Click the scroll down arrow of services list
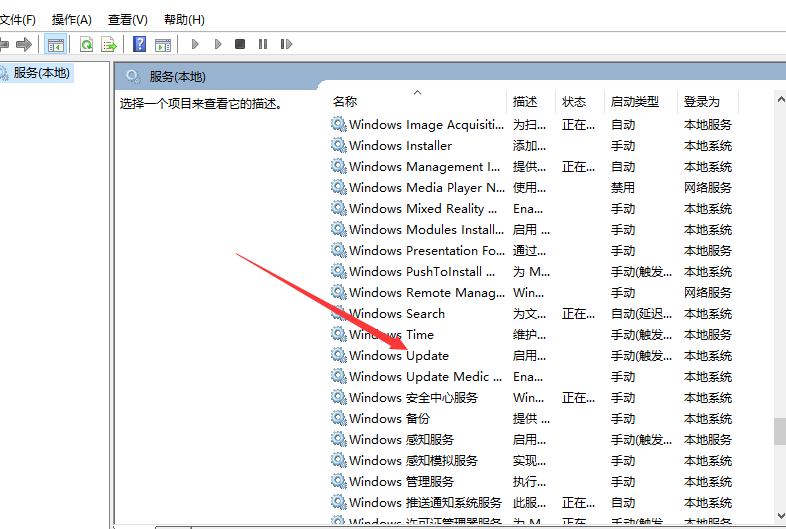Image resolution: width=786 pixels, height=529 pixels. pyautogui.click(x=780, y=515)
